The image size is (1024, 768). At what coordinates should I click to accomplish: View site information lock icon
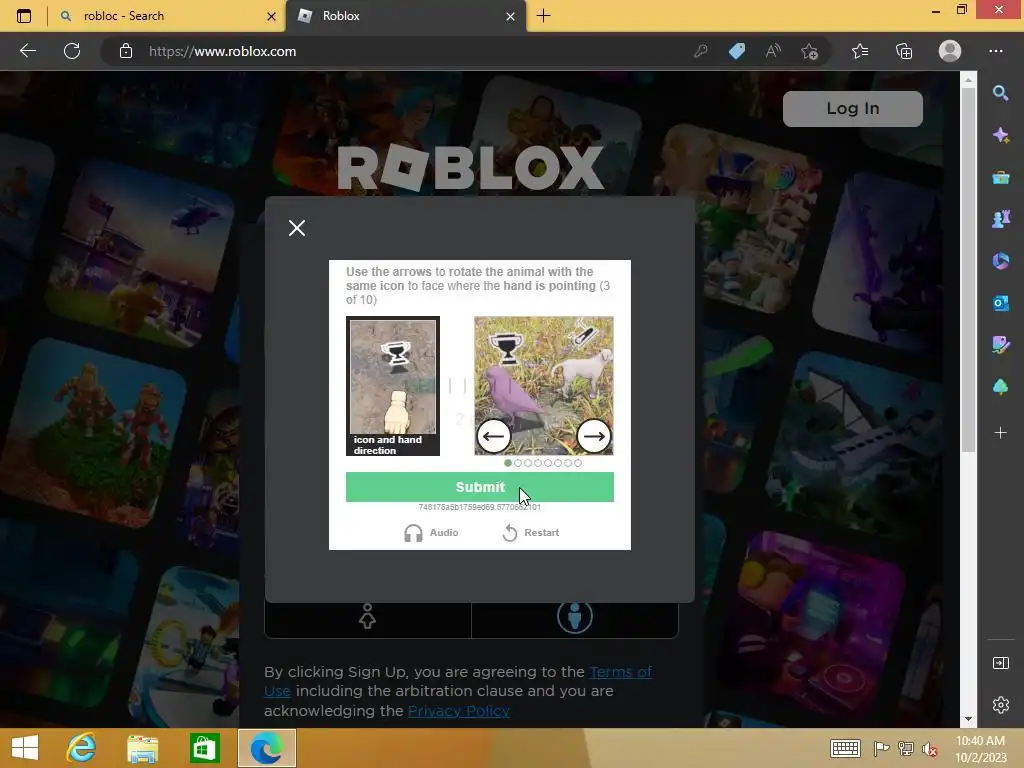pyautogui.click(x=126, y=51)
